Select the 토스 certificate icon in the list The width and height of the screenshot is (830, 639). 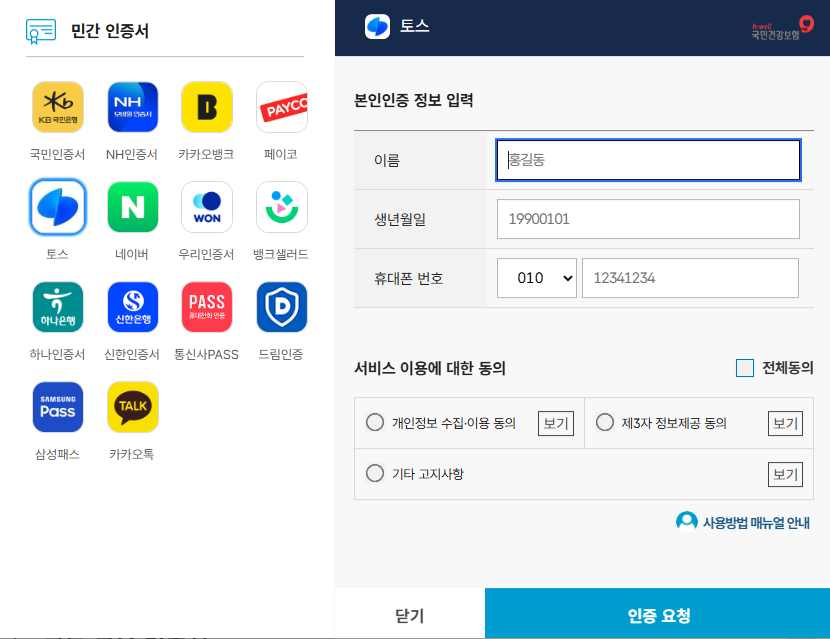click(x=58, y=207)
